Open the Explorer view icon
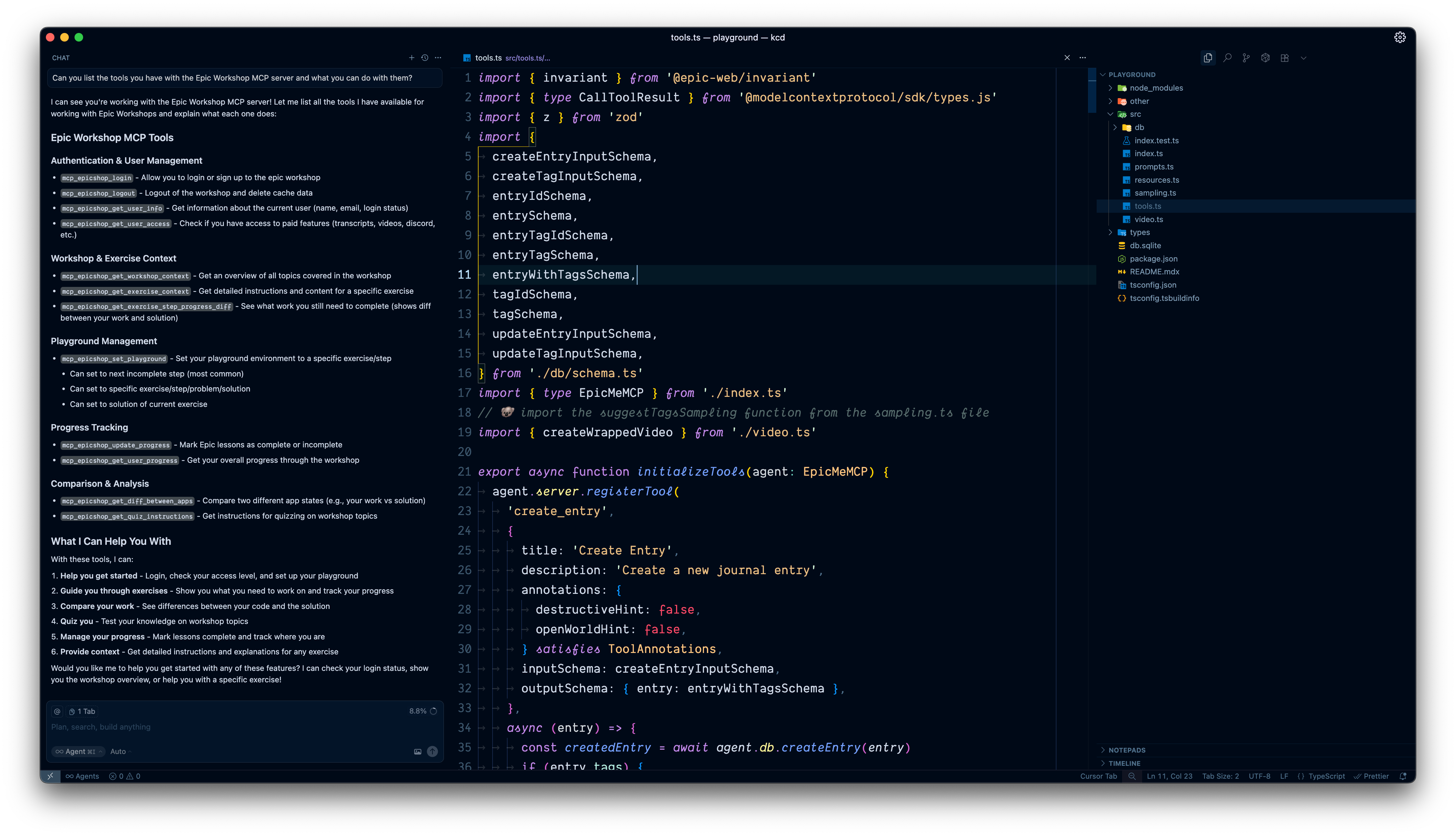1456x836 pixels. (1208, 58)
